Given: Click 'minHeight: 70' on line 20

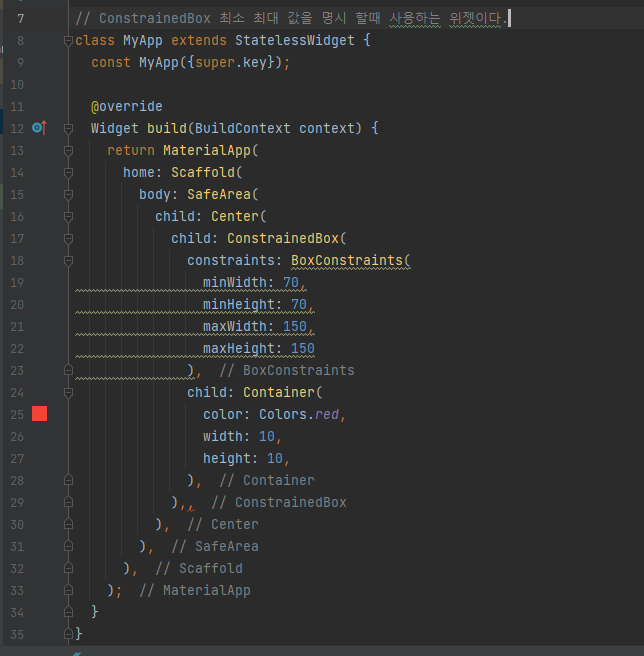Looking at the screenshot, I should click(255, 305).
